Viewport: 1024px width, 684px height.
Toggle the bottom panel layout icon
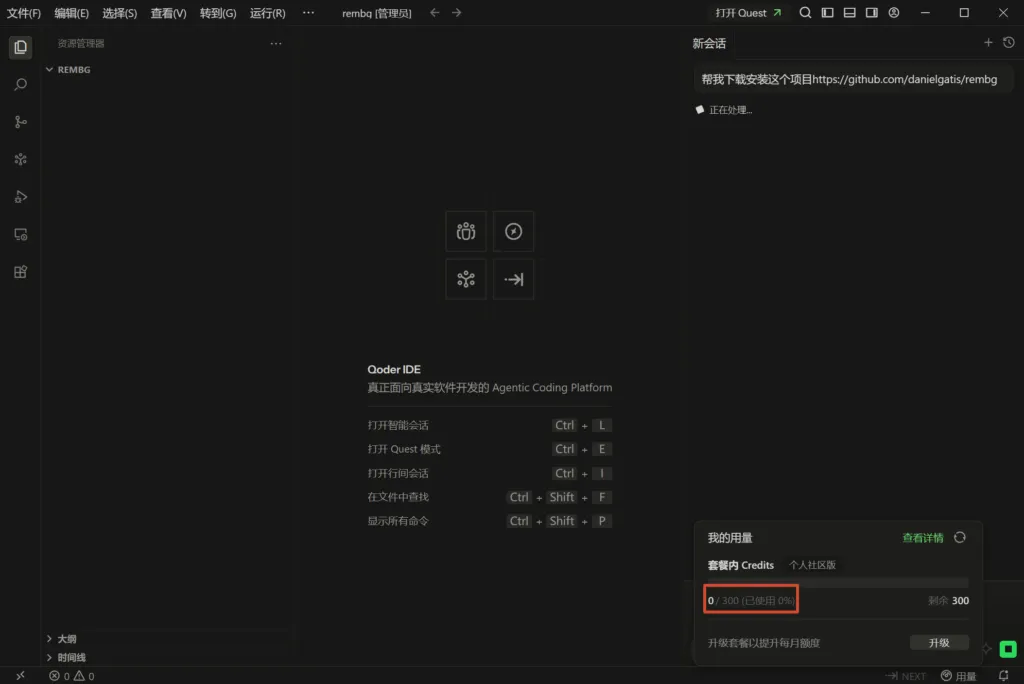pyautogui.click(x=850, y=12)
